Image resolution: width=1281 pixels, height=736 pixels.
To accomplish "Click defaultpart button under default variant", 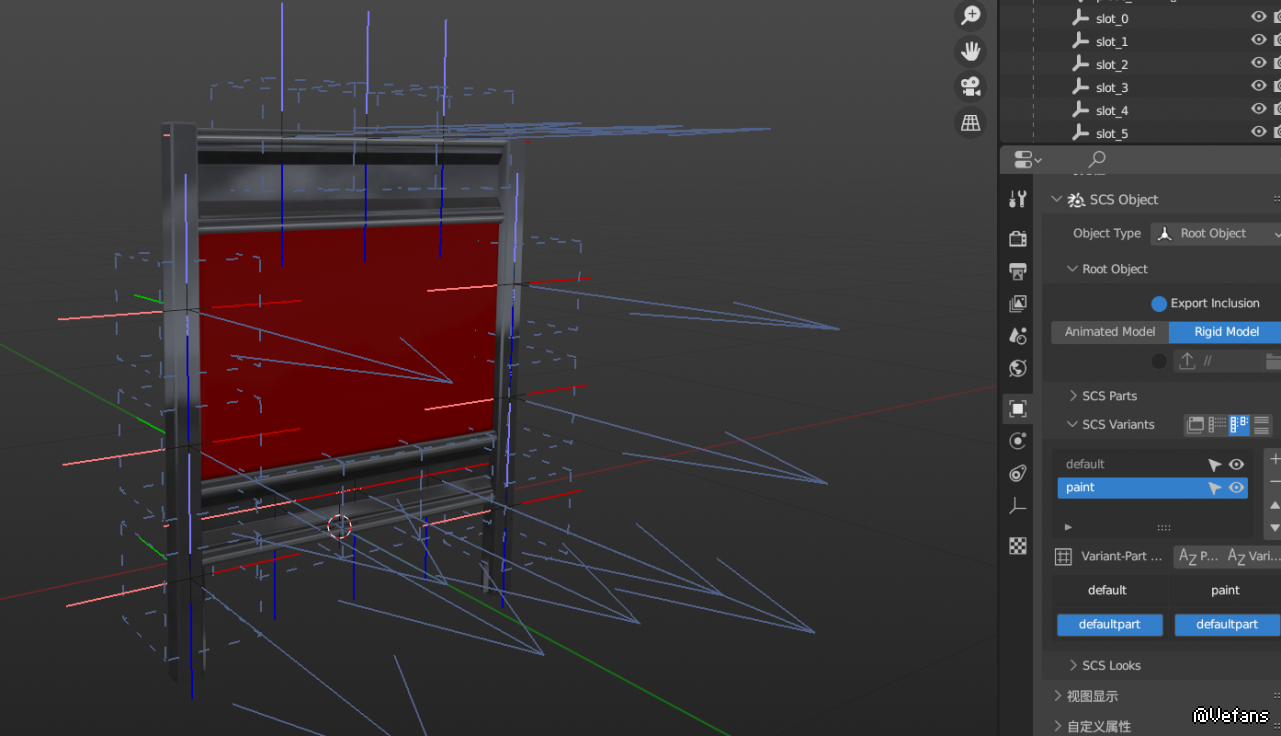I will [x=1109, y=624].
